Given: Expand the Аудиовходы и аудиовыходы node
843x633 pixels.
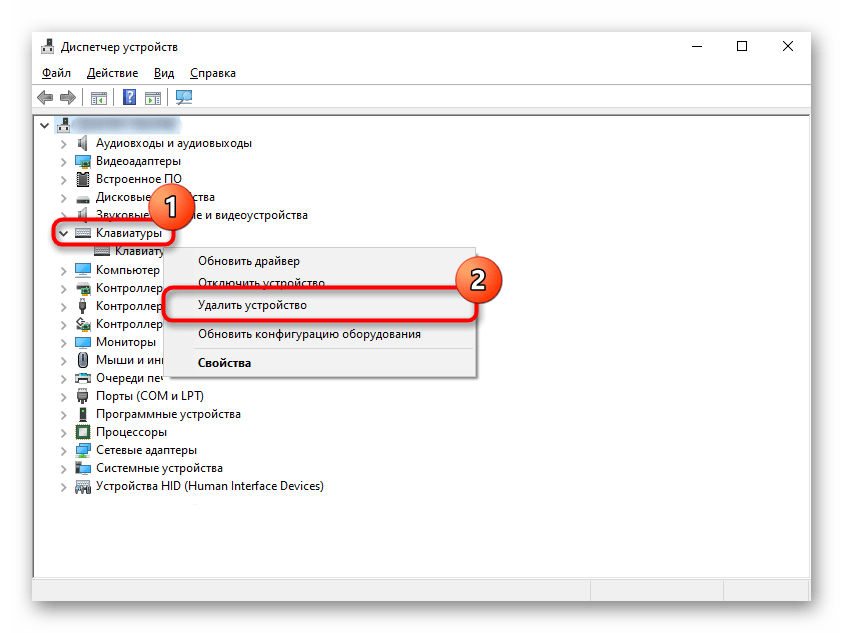Looking at the screenshot, I should point(64,143).
